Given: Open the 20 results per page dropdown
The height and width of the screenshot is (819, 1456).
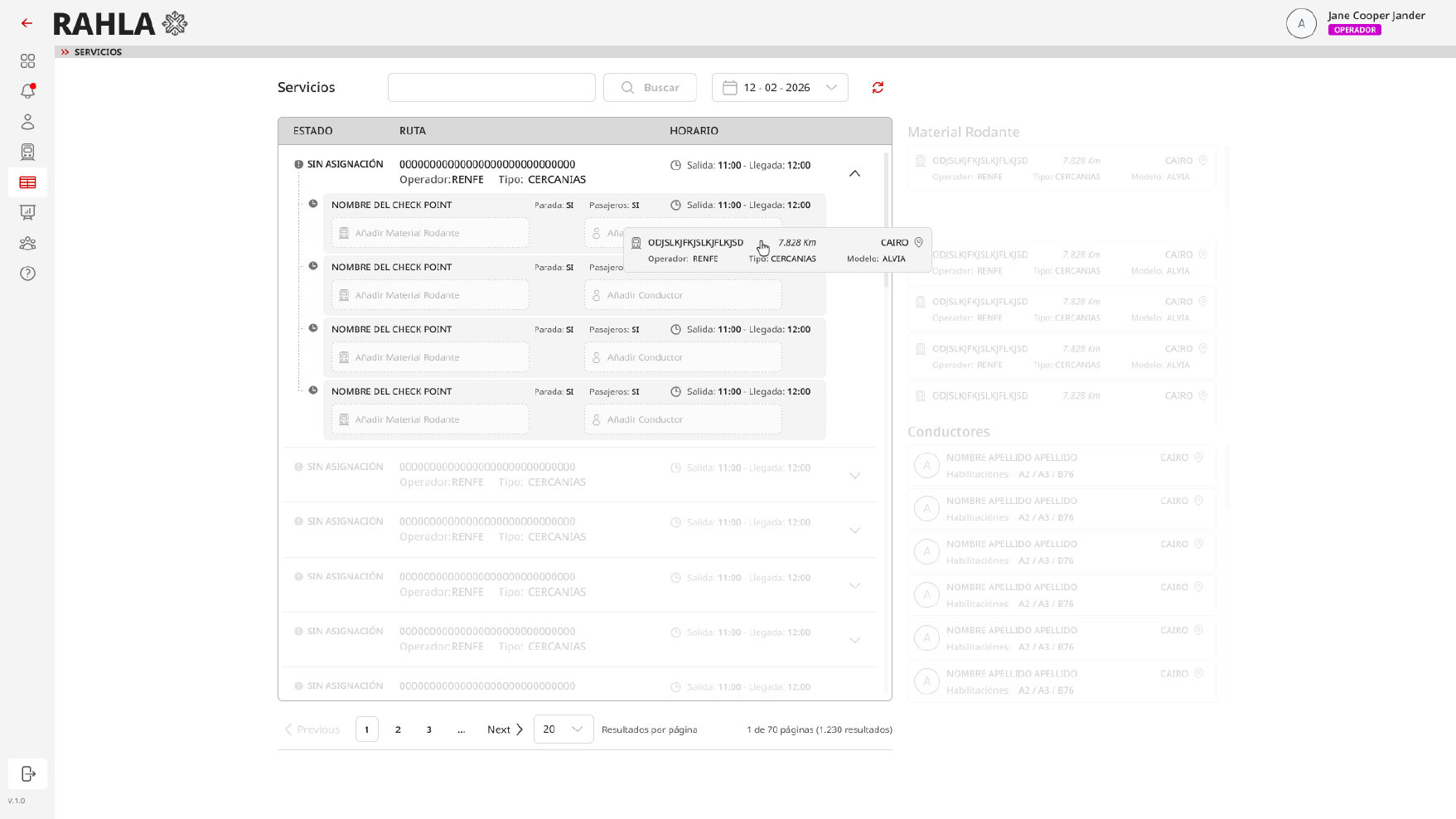Looking at the screenshot, I should click(x=564, y=729).
